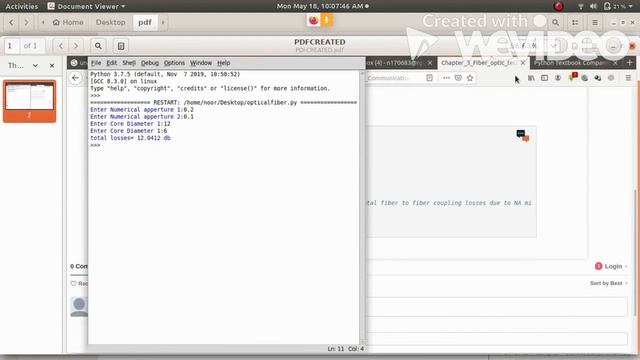Select the page 1 thumbnail
This screenshot has height=360, width=640.
[x=29, y=101]
